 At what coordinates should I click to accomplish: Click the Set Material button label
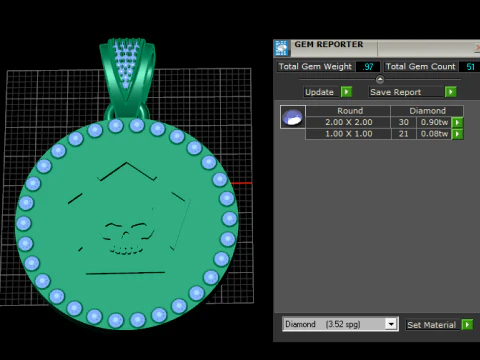tap(432, 325)
